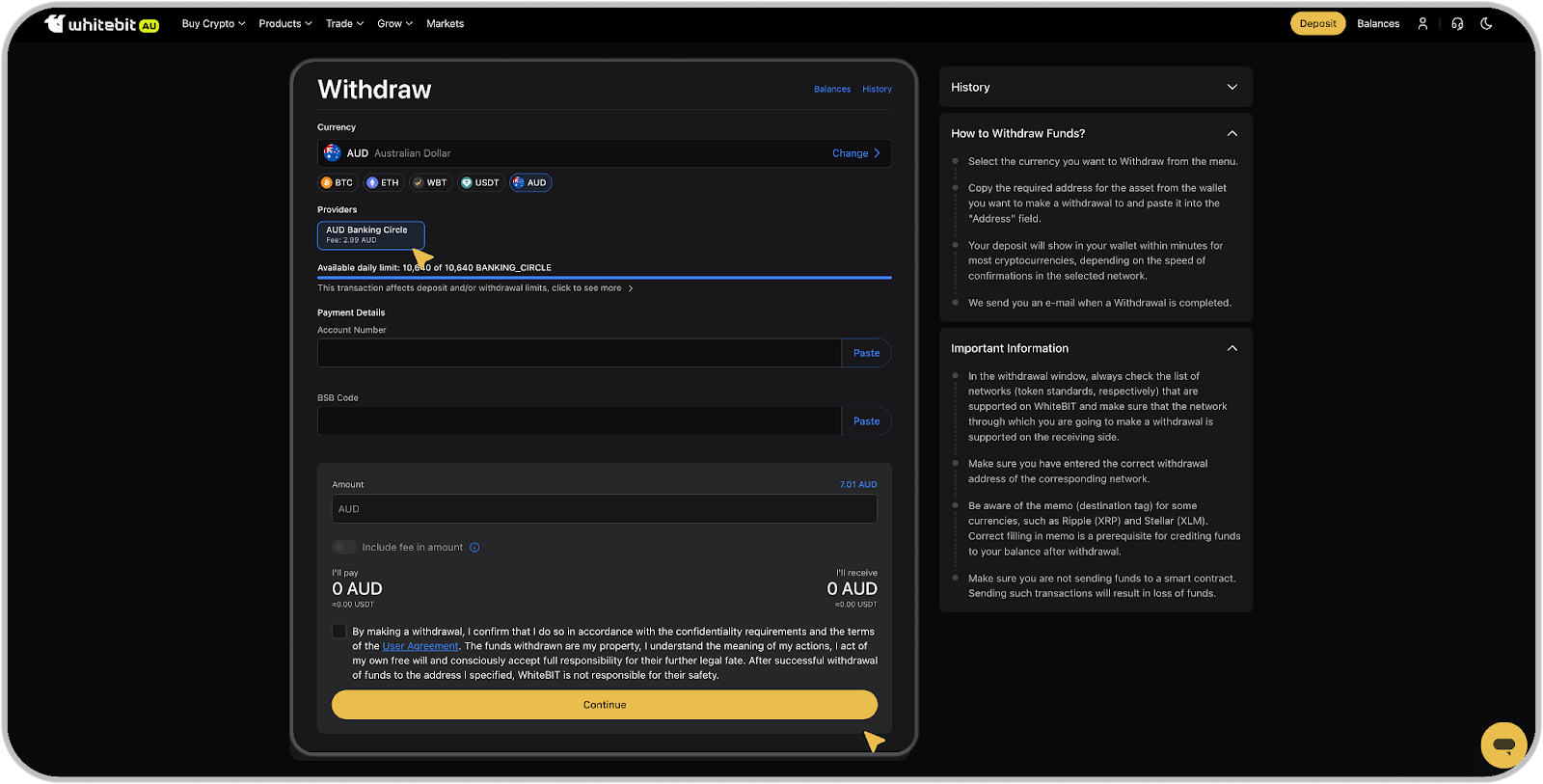Select the USDT currency chip

pos(479,182)
